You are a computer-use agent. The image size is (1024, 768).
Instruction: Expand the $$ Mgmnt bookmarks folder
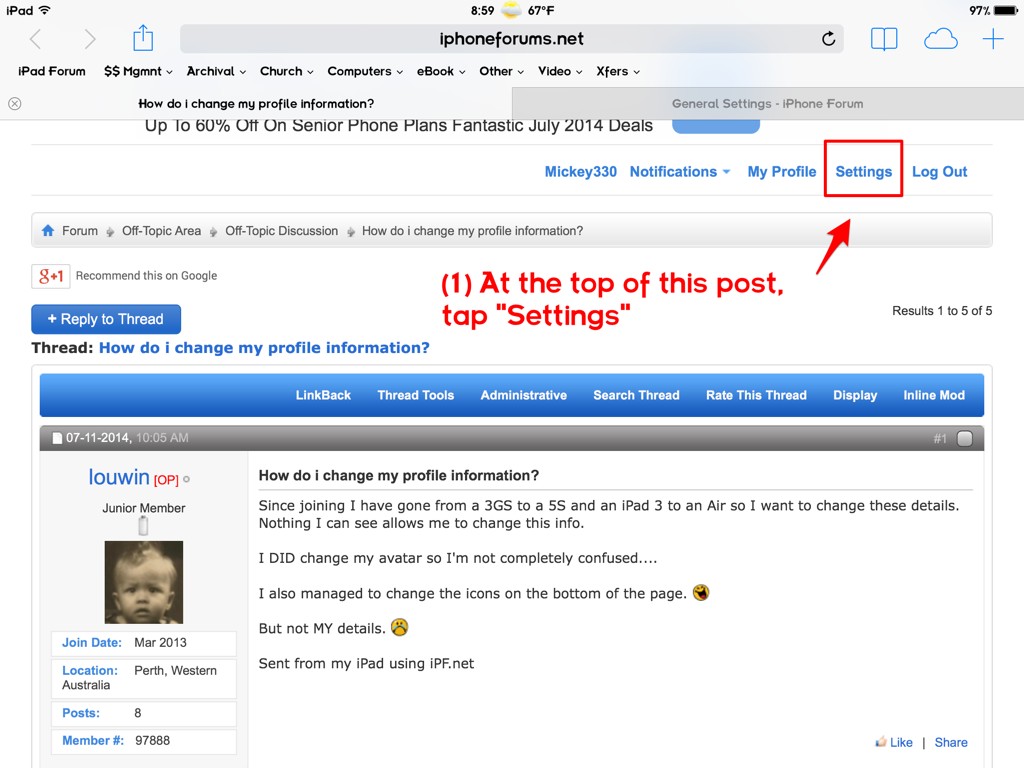(x=138, y=71)
